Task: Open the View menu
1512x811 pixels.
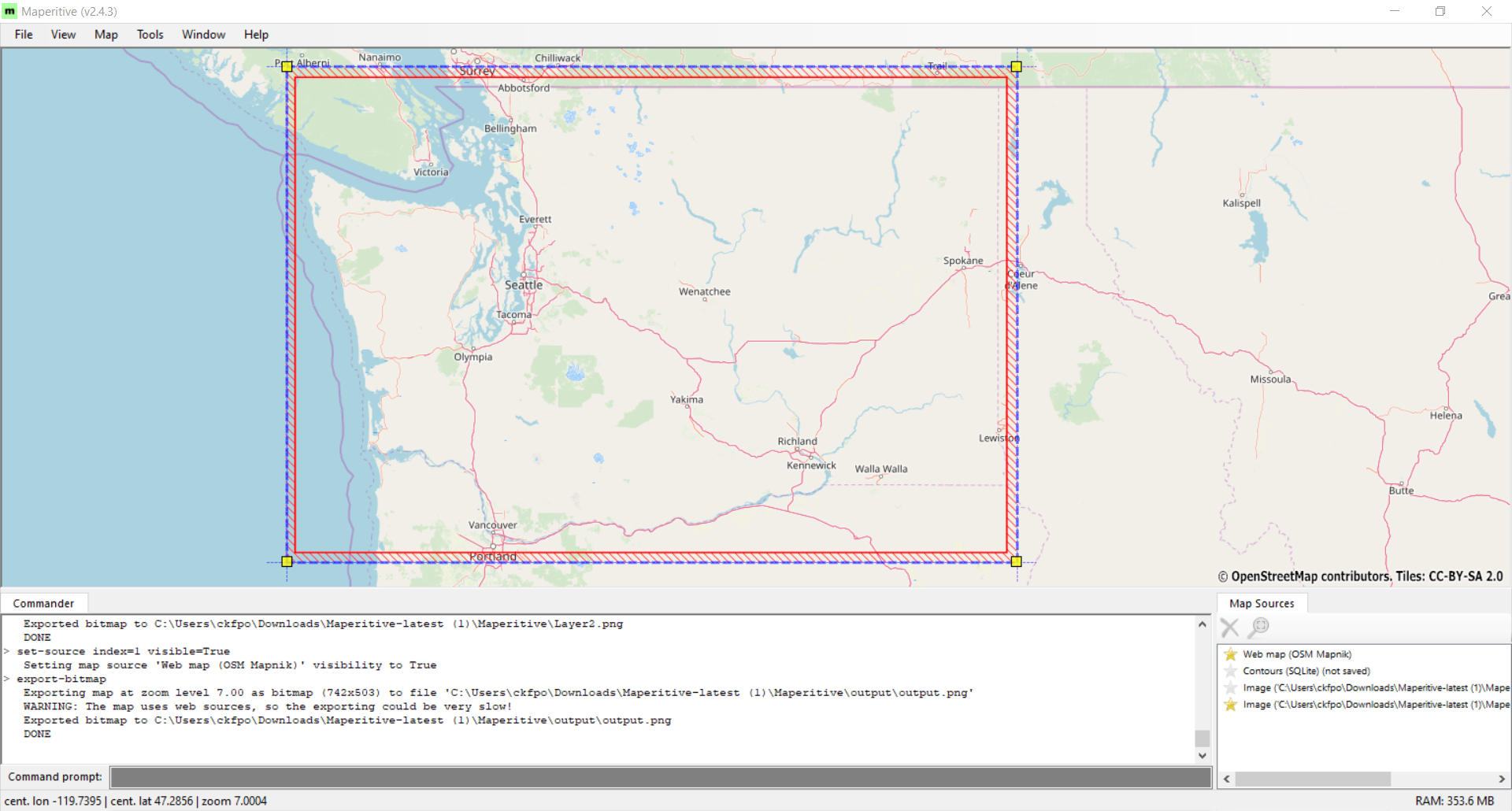Action: click(63, 35)
